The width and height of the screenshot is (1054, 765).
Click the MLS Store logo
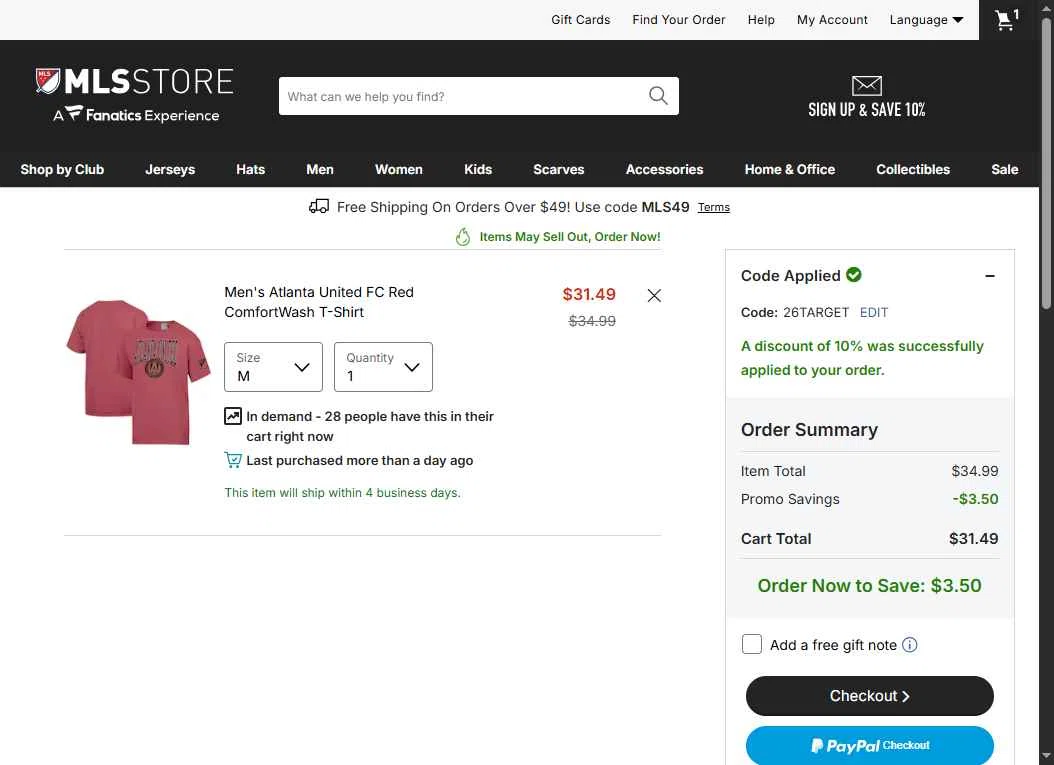[x=134, y=95]
